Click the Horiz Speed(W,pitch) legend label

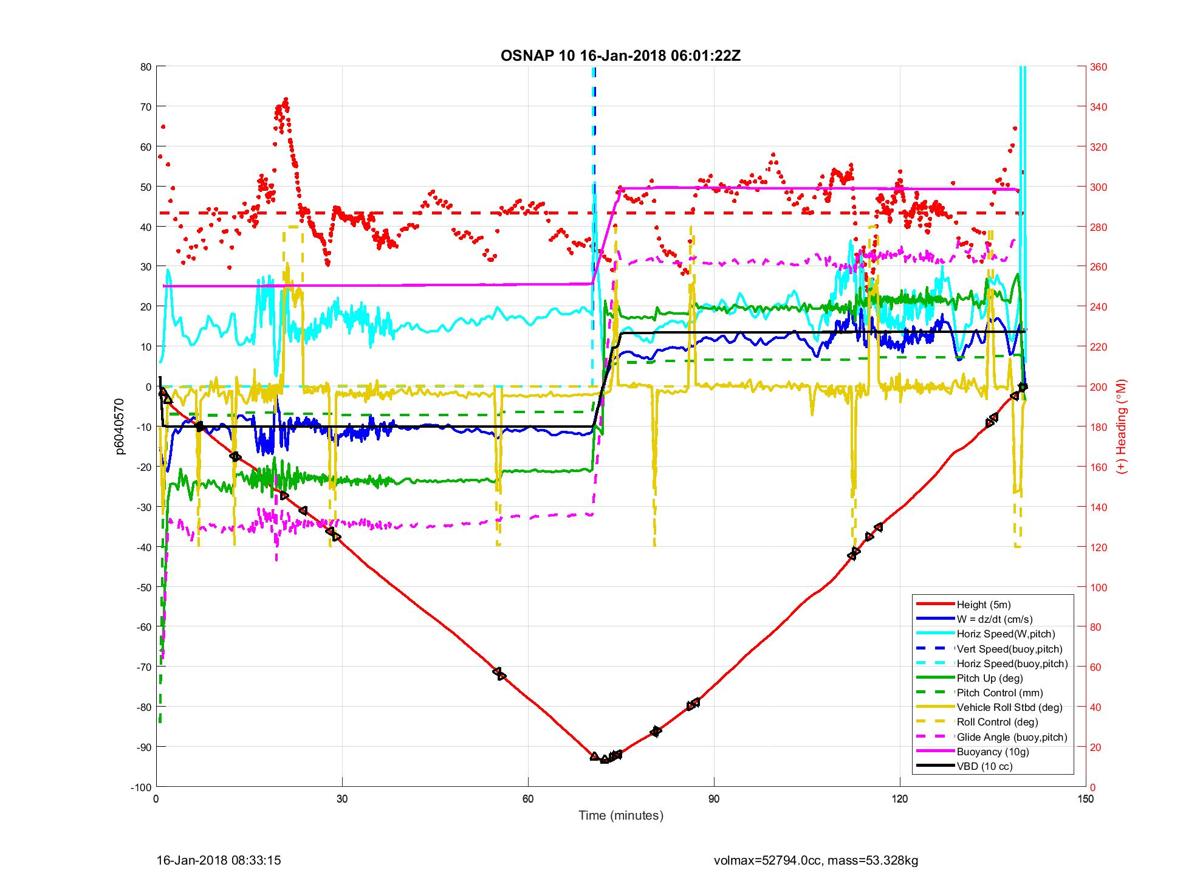[1006, 634]
